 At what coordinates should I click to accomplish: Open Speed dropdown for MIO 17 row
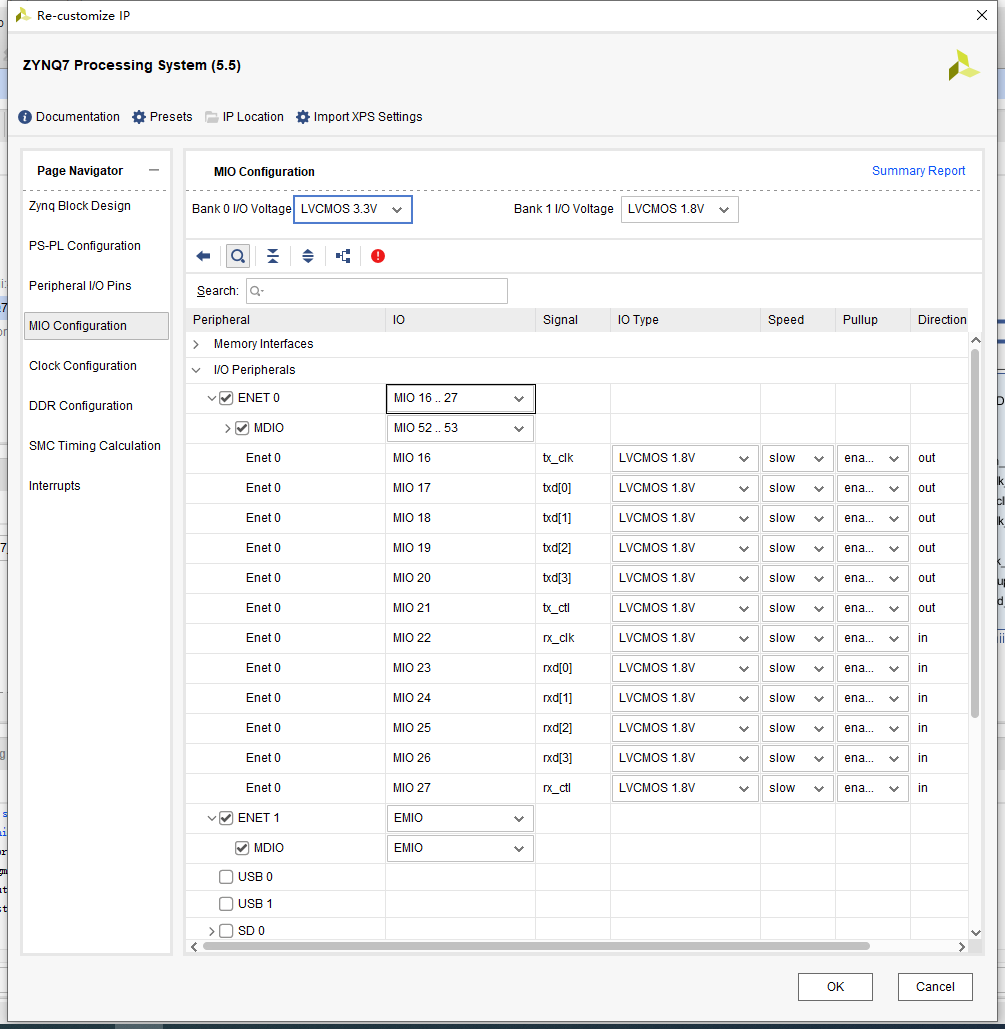(x=798, y=488)
